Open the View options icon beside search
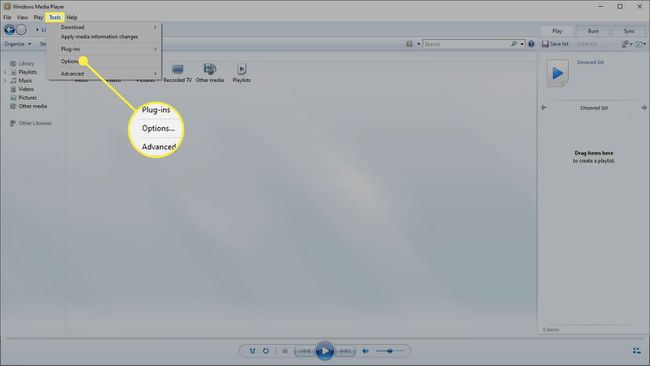Viewport: 650px width, 366px height. click(410, 44)
